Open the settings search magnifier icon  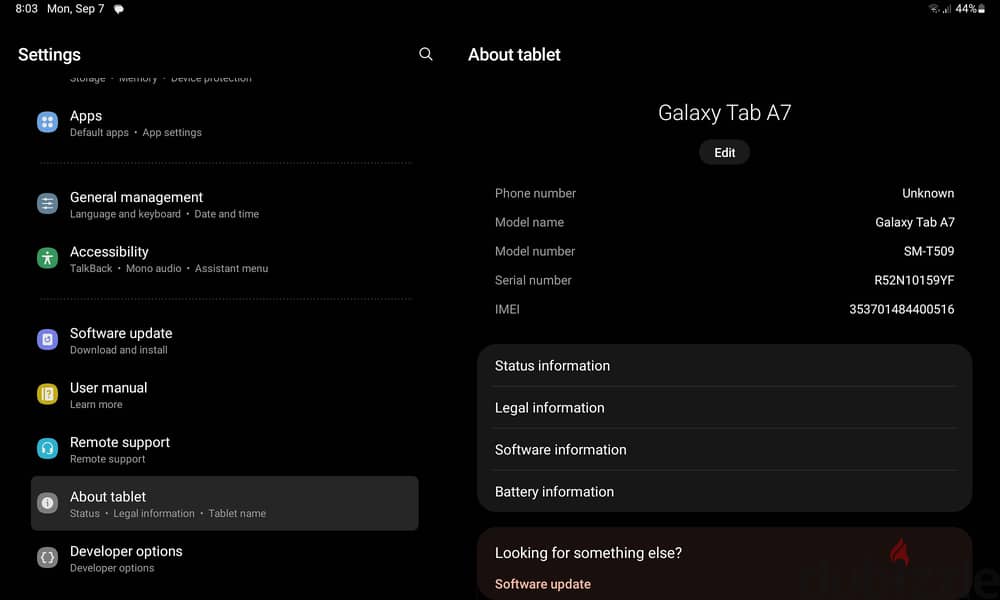click(425, 54)
